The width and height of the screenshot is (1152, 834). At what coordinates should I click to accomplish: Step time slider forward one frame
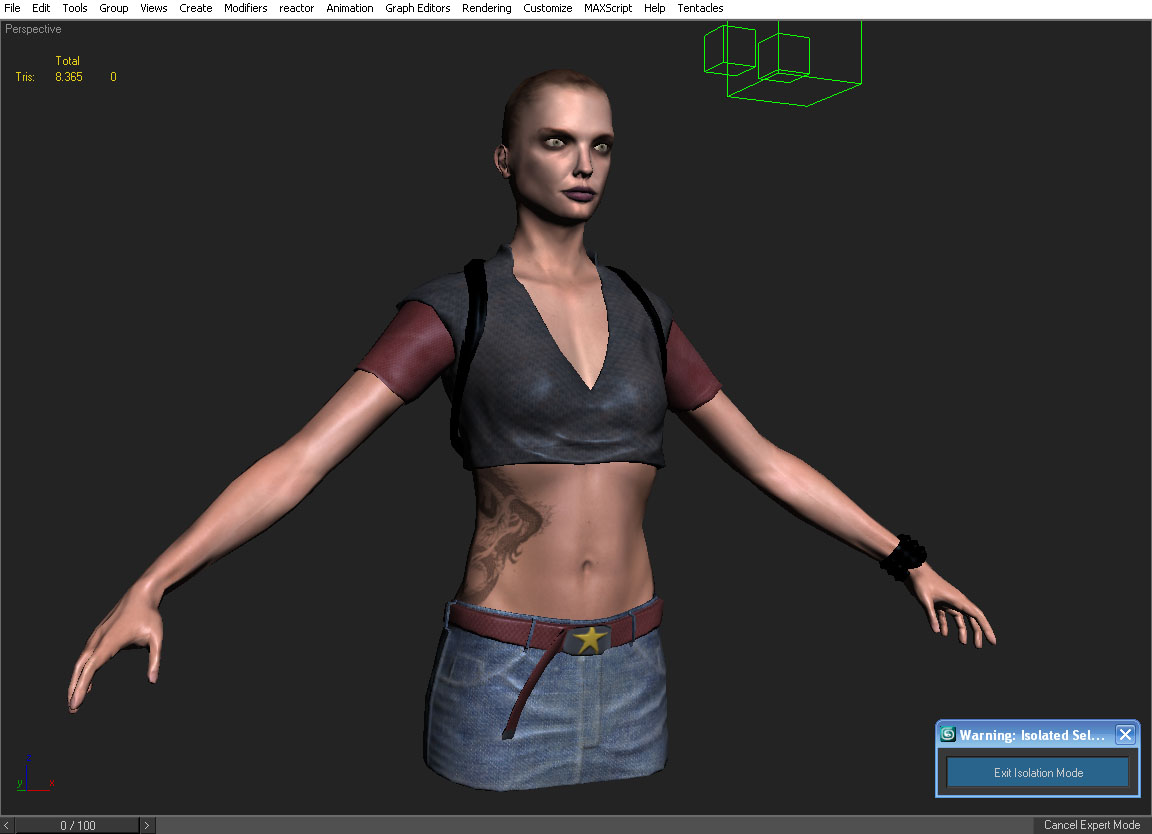coord(147,825)
